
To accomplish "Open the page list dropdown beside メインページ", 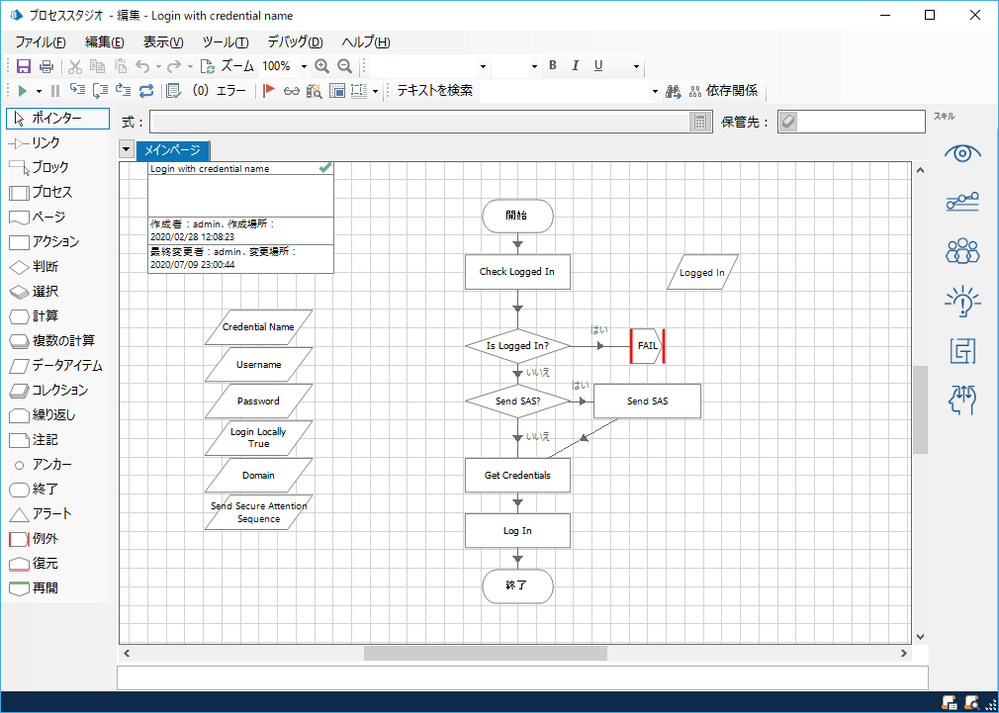I will pyautogui.click(x=127, y=150).
